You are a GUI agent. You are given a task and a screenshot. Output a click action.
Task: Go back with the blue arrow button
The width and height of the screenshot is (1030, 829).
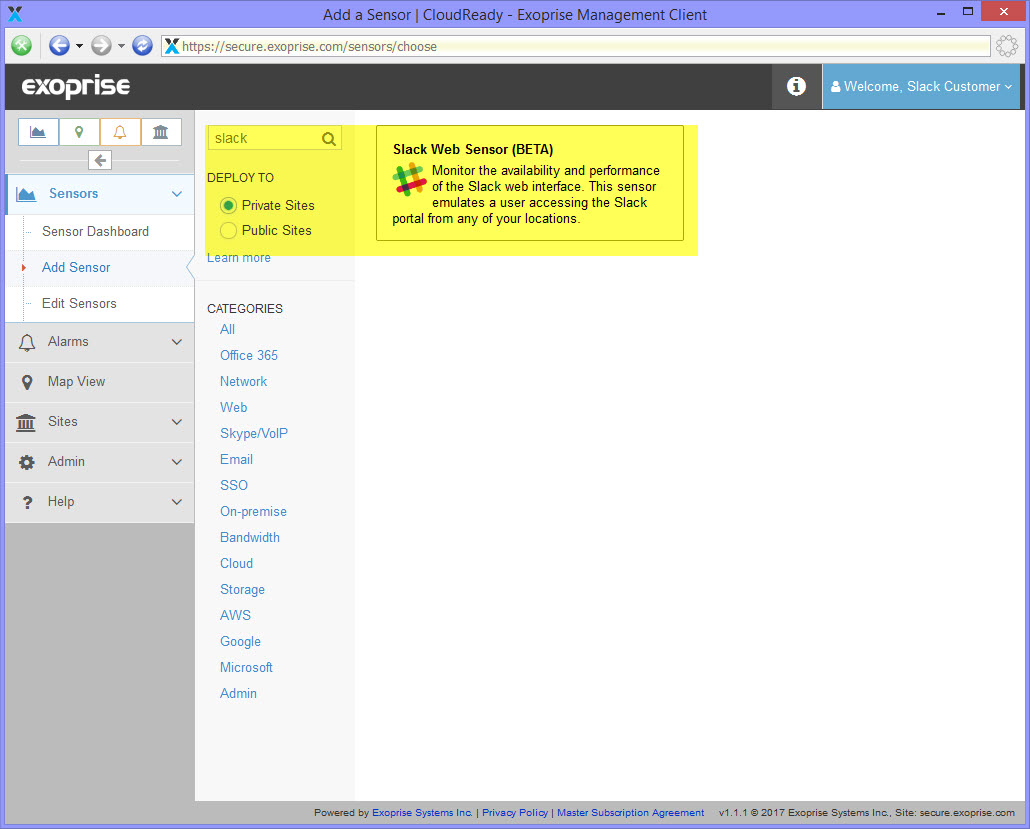tap(59, 45)
